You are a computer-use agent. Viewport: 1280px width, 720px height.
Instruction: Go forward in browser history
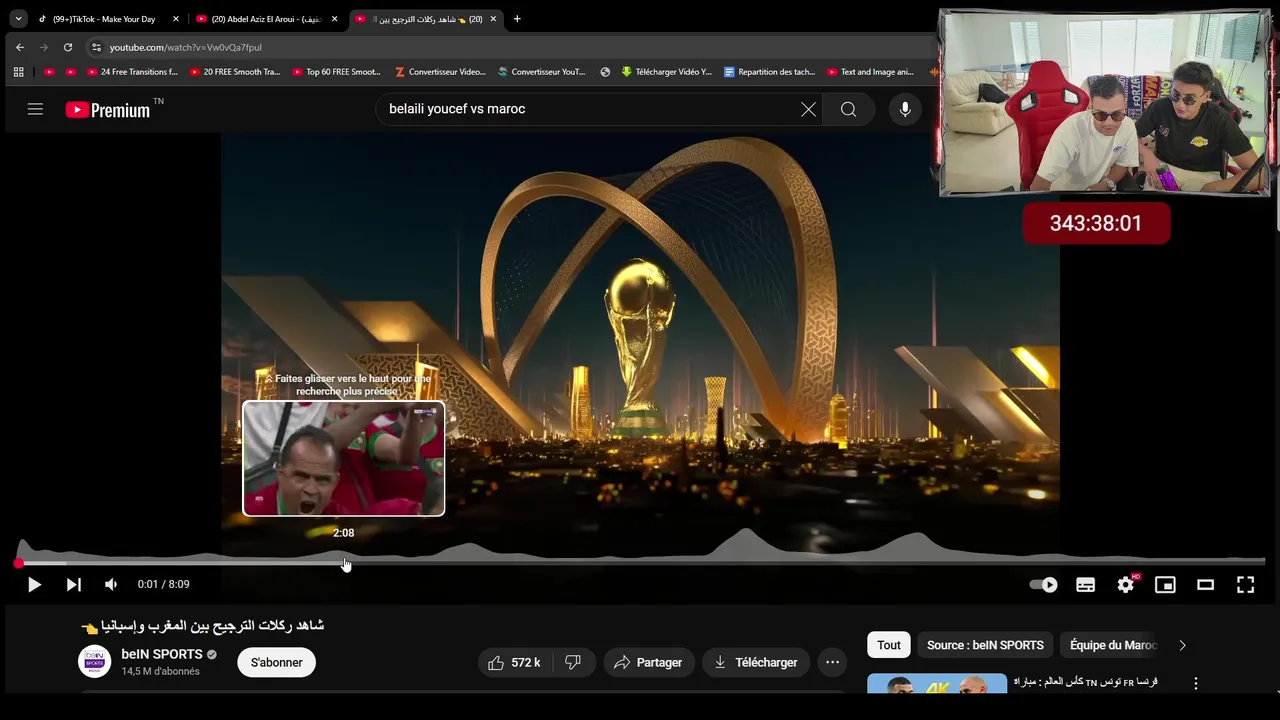coord(44,47)
